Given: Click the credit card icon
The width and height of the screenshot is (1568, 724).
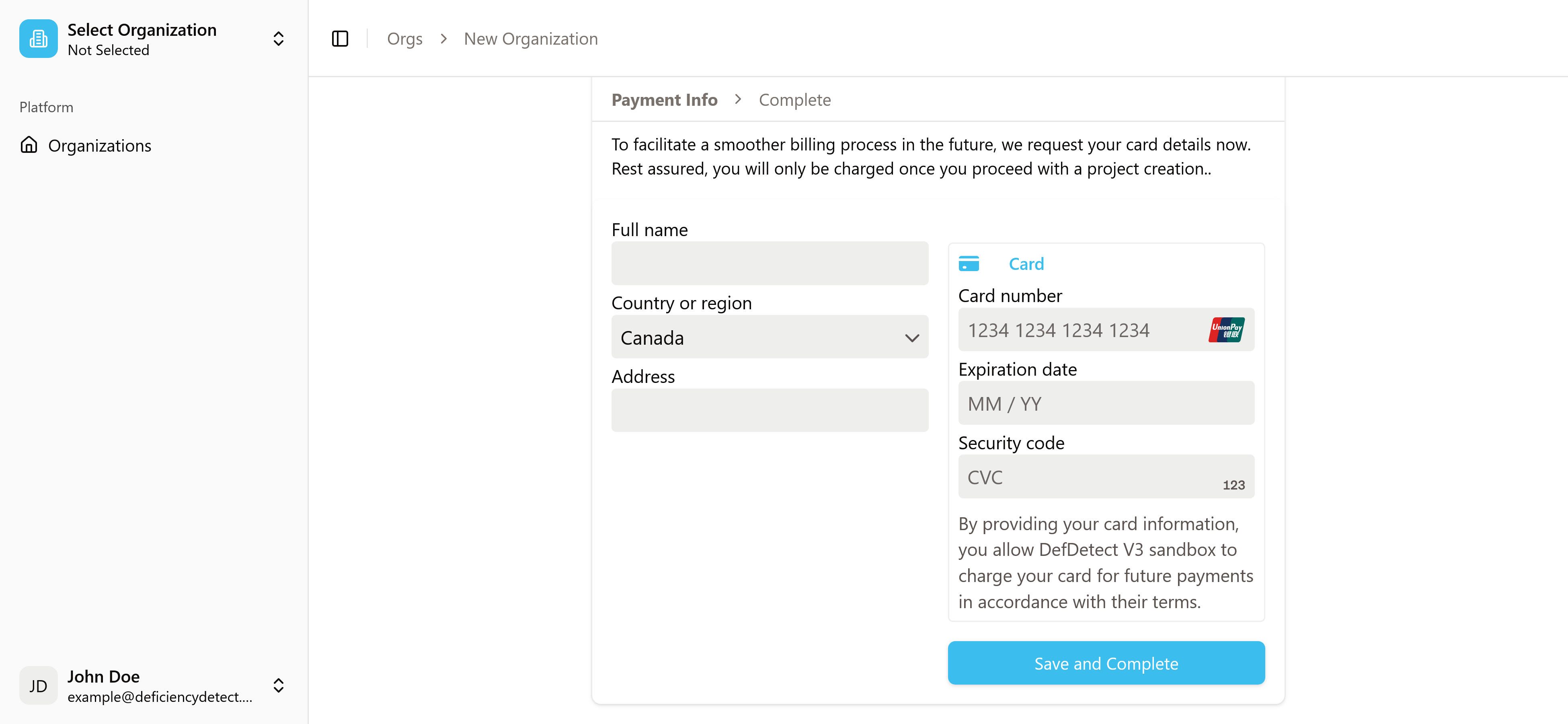Looking at the screenshot, I should click(x=969, y=264).
